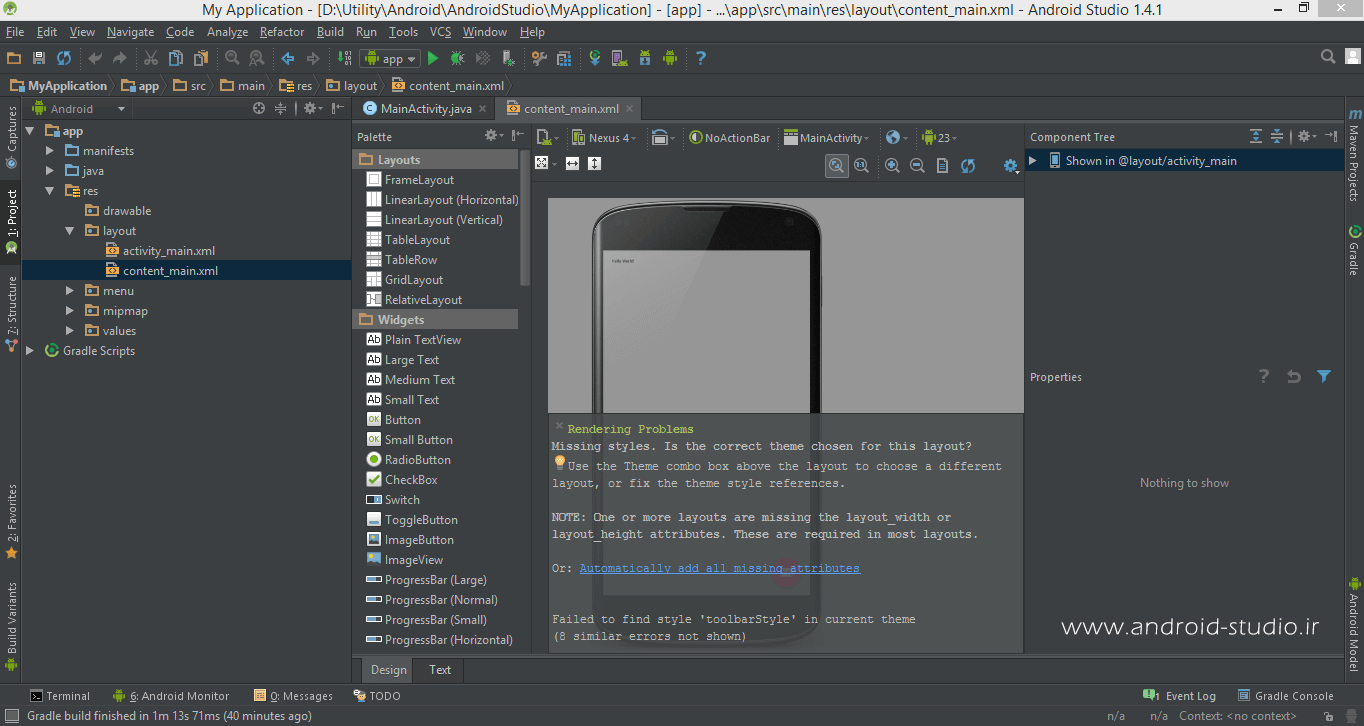The image size is (1364, 726).
Task: Open the Nexus 4 device dropdown
Action: coord(603,138)
